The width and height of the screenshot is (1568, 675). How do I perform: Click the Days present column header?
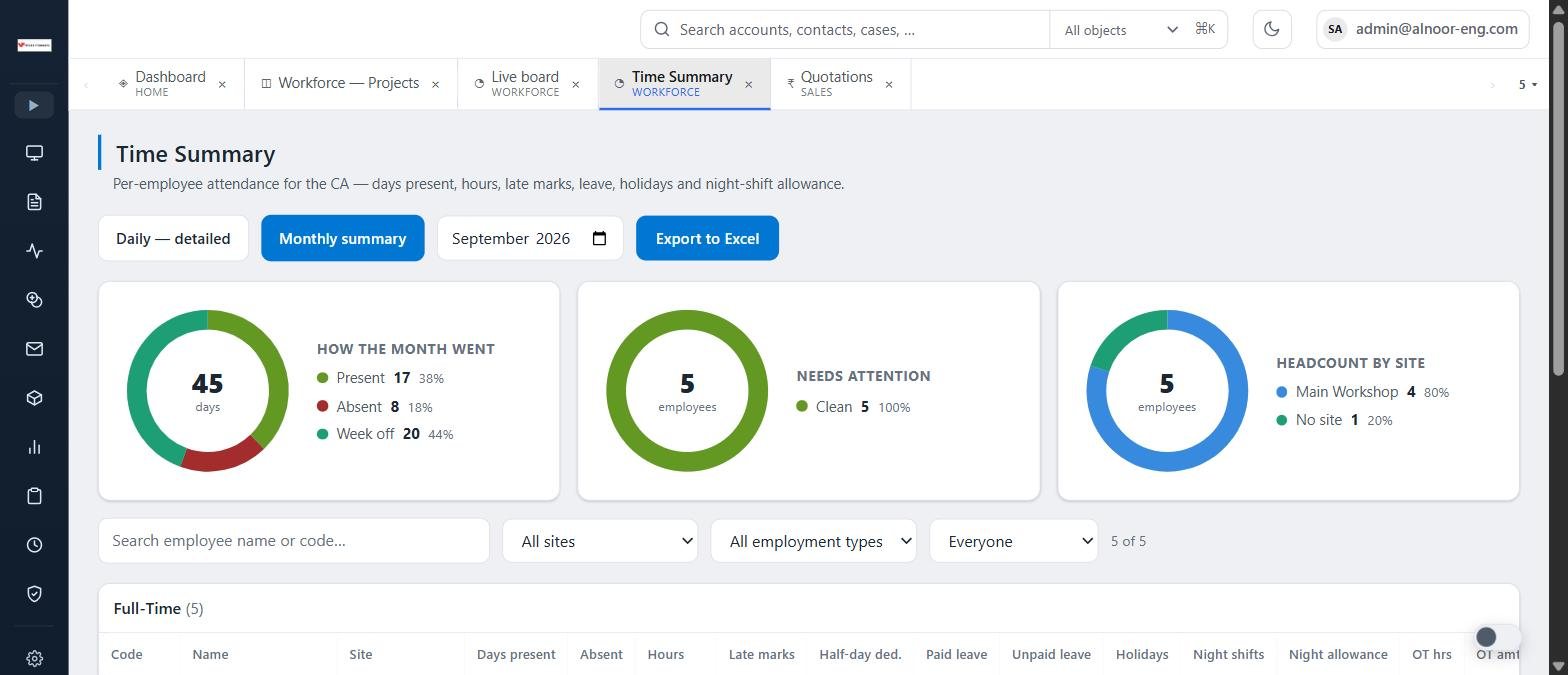[x=516, y=655]
